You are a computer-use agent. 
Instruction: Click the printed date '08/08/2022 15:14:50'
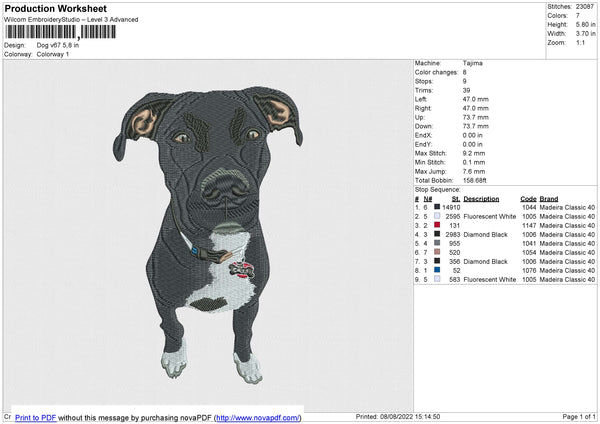tap(410, 417)
